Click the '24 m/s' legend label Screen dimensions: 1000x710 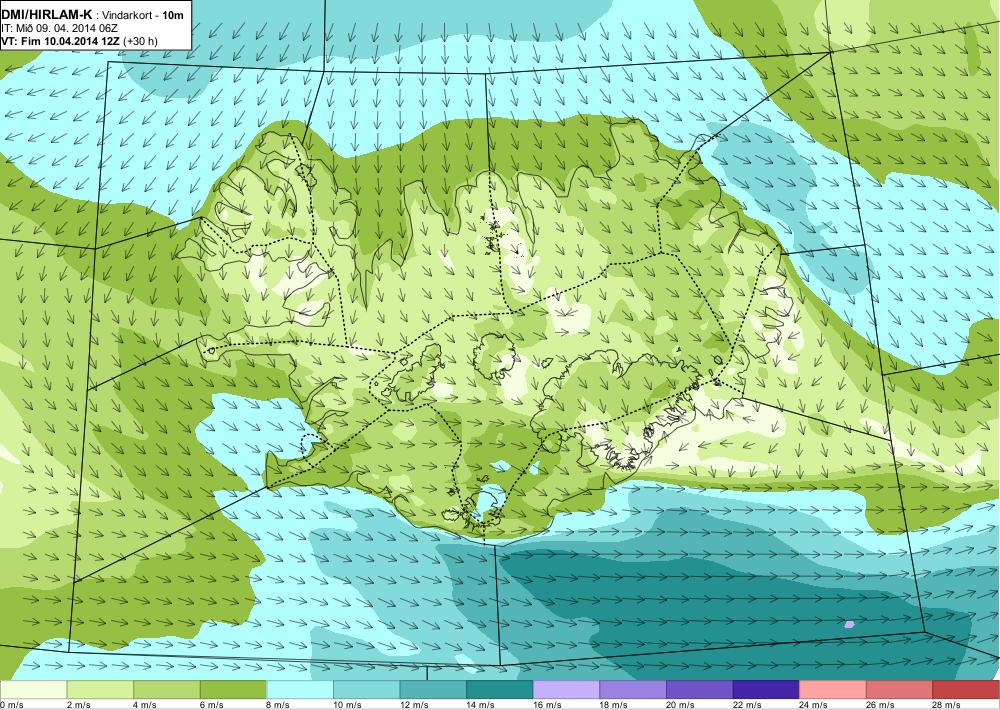[814, 705]
